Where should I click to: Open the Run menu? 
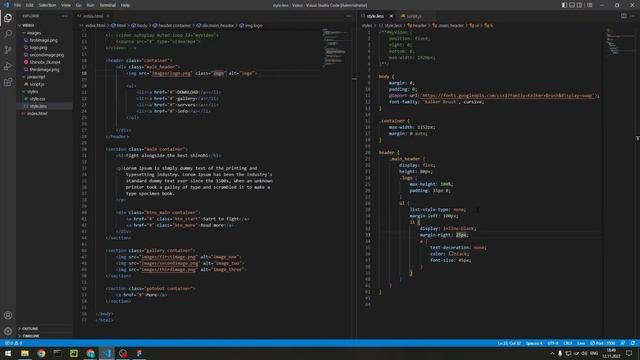coord(91,5)
